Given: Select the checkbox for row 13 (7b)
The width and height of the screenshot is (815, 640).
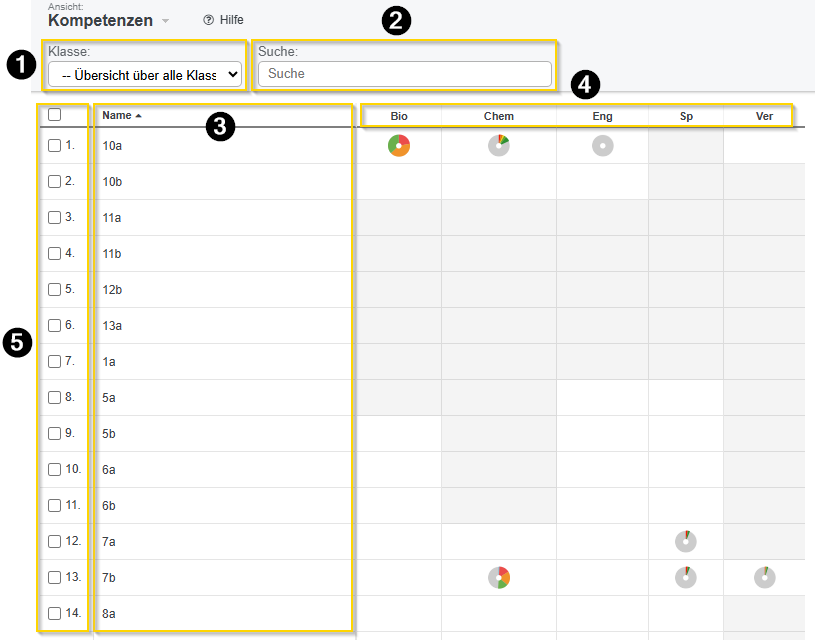Looking at the screenshot, I should [55, 578].
